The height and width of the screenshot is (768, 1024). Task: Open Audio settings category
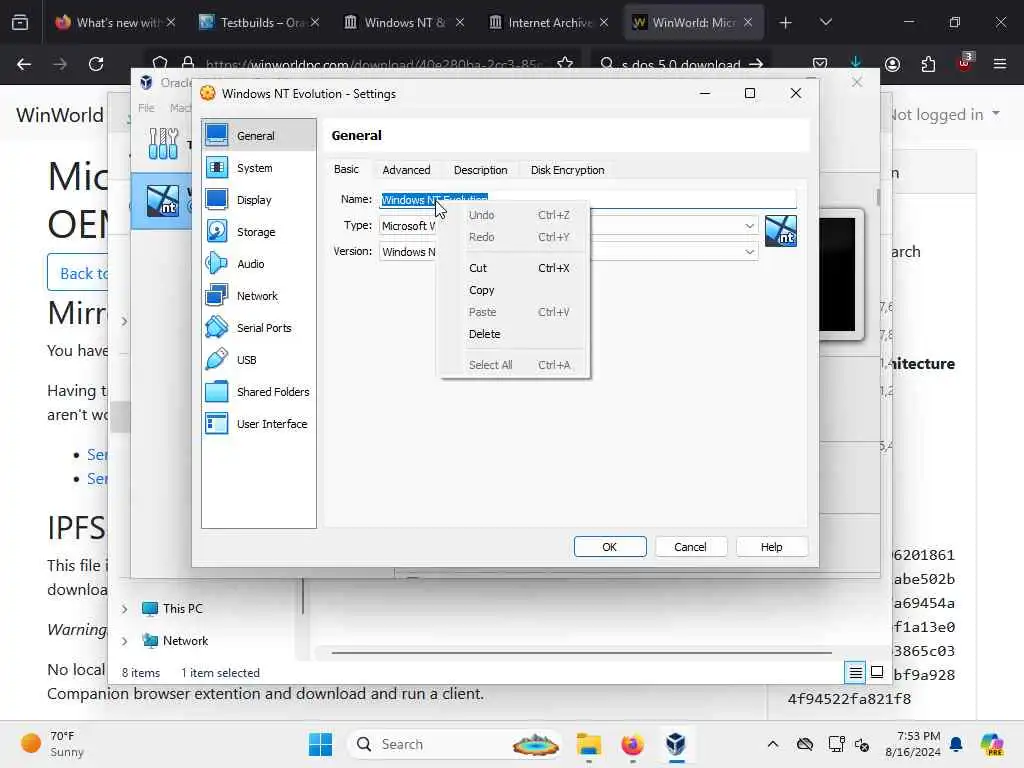click(259, 264)
